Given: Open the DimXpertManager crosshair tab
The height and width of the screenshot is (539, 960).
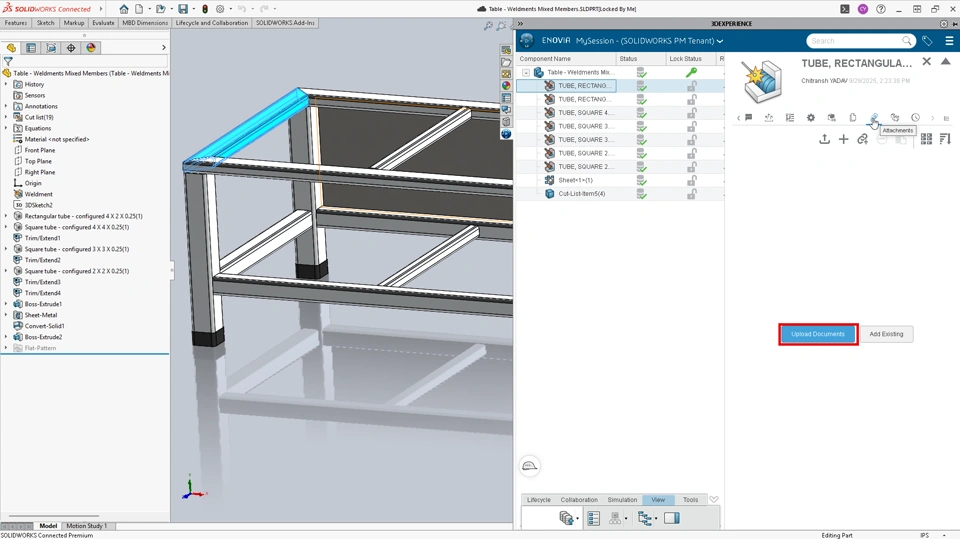Looking at the screenshot, I should click(71, 48).
